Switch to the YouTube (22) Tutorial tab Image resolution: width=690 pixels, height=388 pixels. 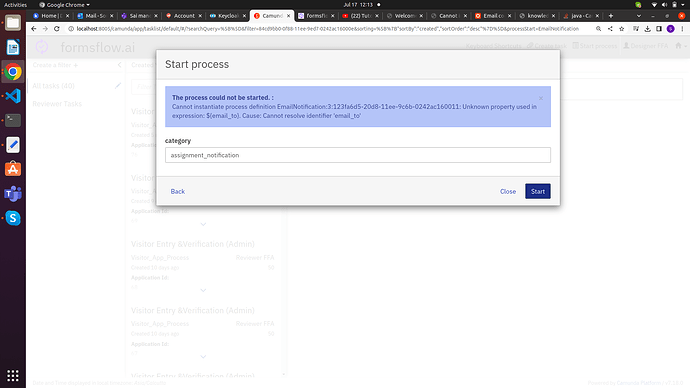pyautogui.click(x=360, y=15)
